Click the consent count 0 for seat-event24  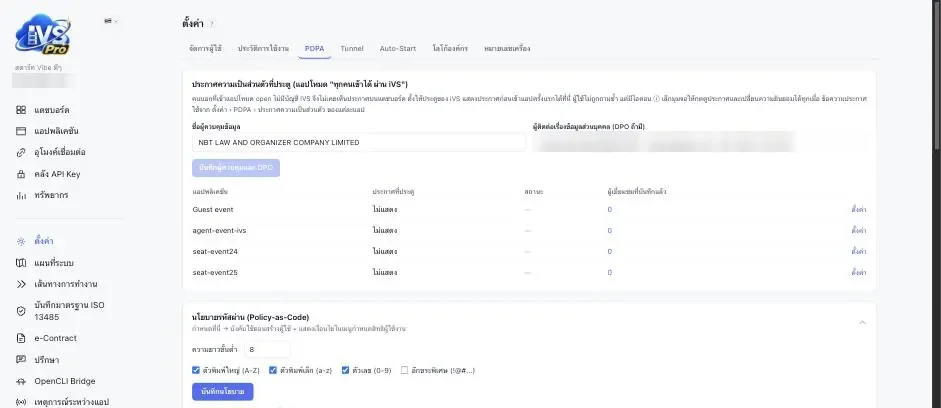click(x=610, y=251)
